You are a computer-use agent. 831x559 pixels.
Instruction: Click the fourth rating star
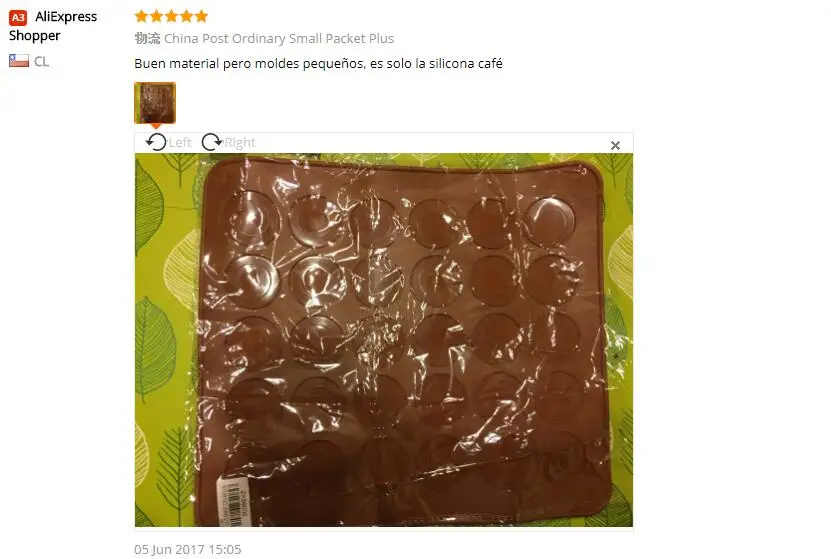187,16
